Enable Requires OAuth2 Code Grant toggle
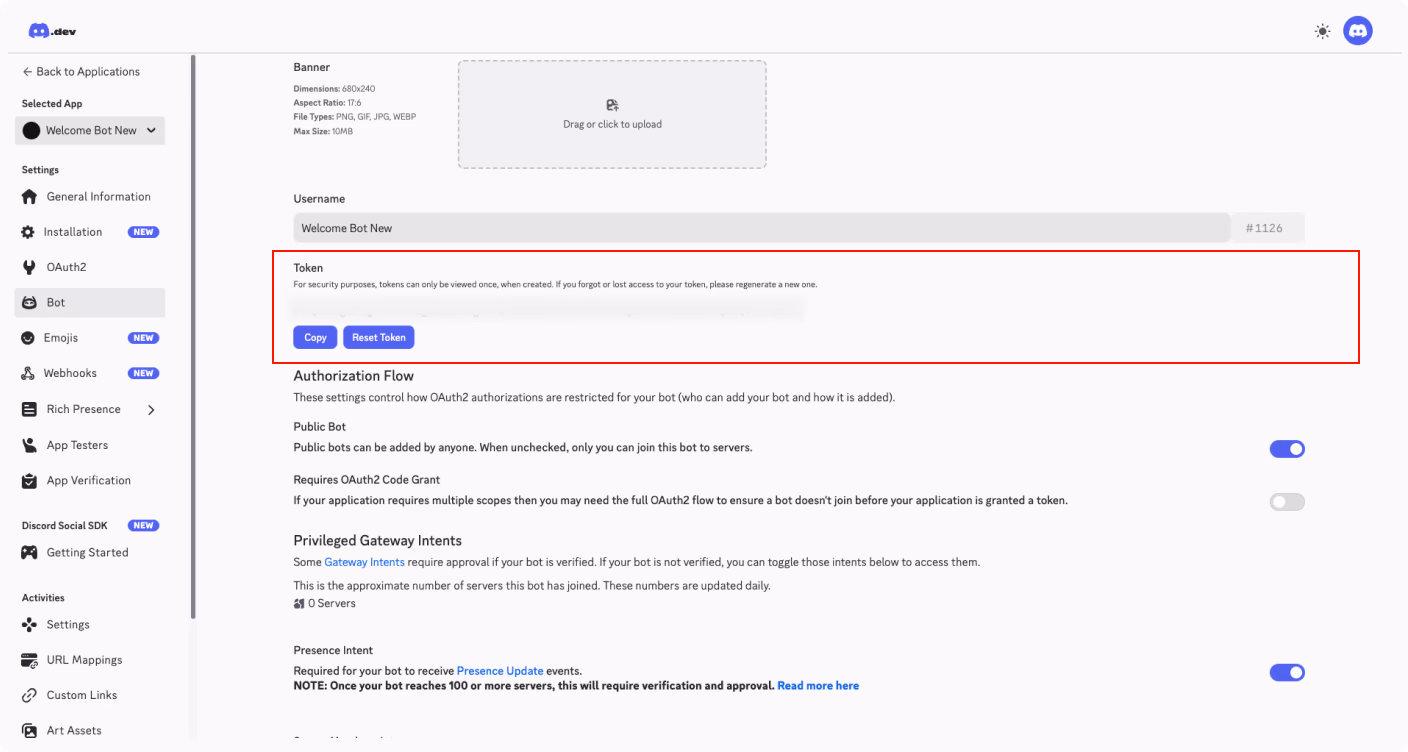 click(1287, 502)
